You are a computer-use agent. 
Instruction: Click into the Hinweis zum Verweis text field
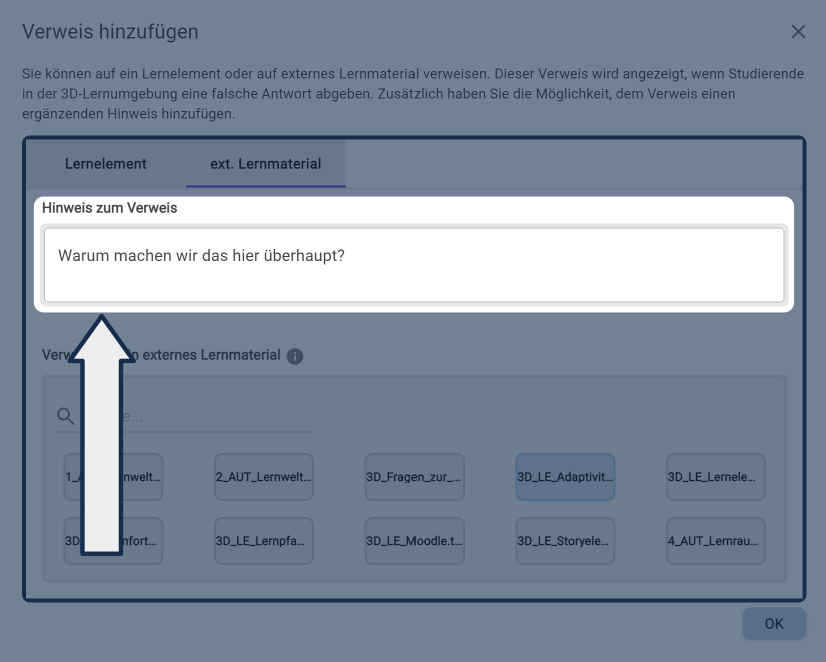(413, 265)
